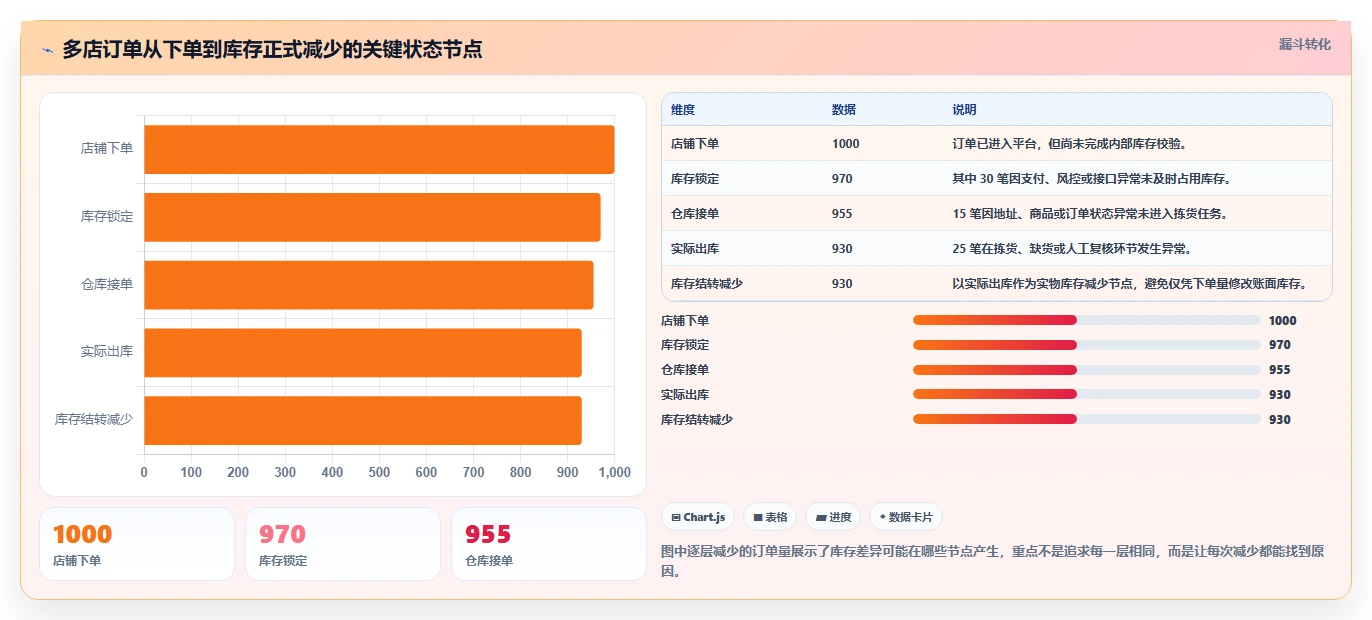Image resolution: width=1372 pixels, height=620 pixels.
Task: Click the description starting 25 笔在拣货
Action: pos(1072,249)
